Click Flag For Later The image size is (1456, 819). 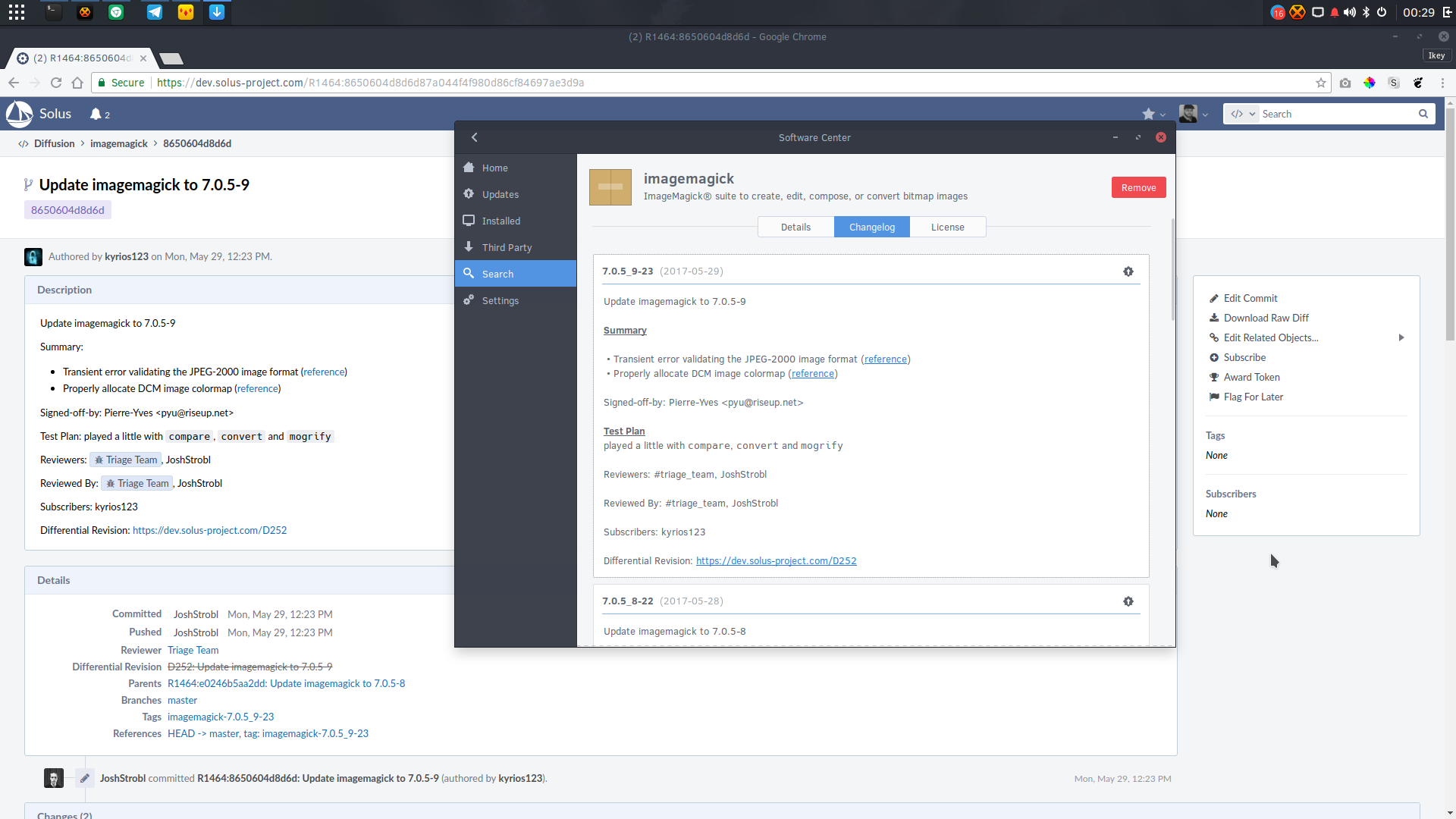[1253, 397]
